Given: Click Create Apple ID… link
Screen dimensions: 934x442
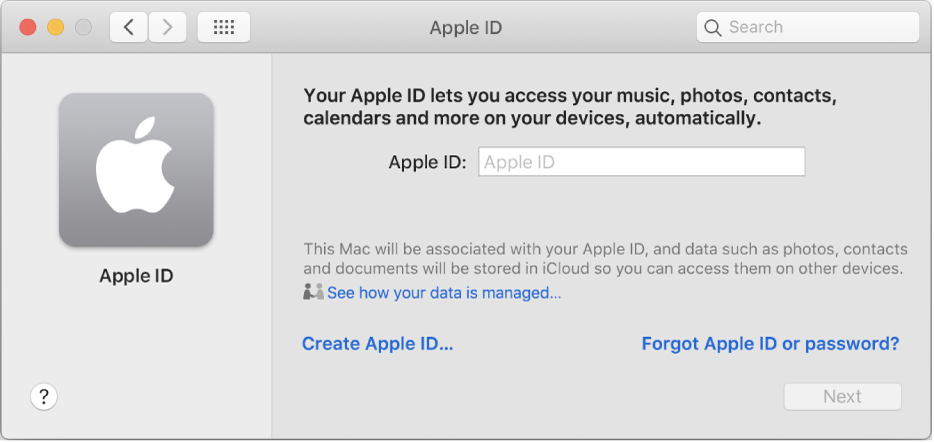Looking at the screenshot, I should click(377, 344).
